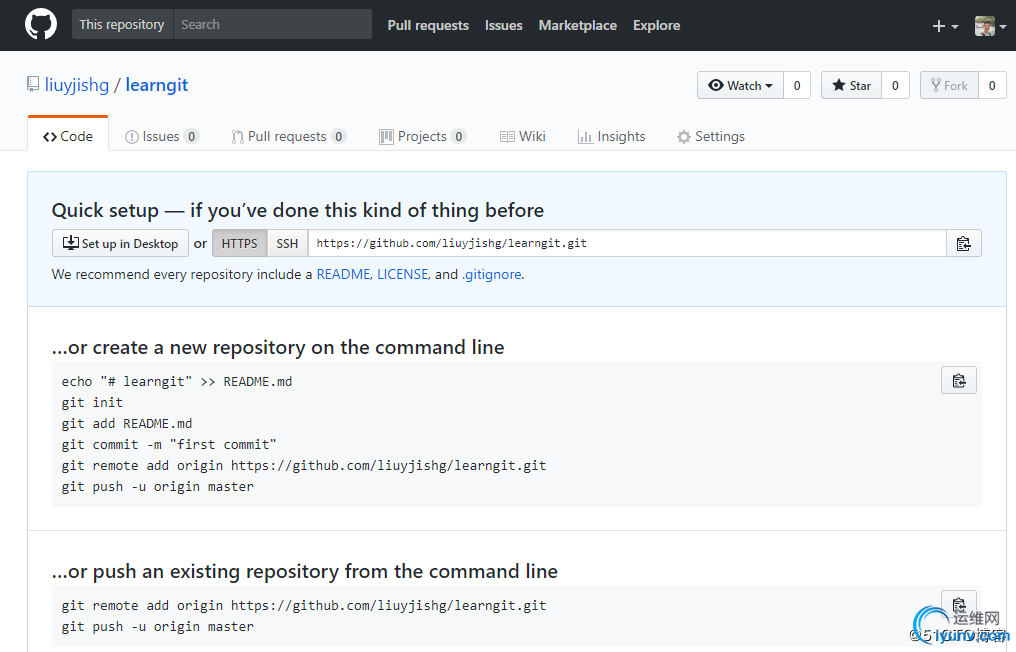Click the forks count 0
This screenshot has height=652, width=1016.
992,86
